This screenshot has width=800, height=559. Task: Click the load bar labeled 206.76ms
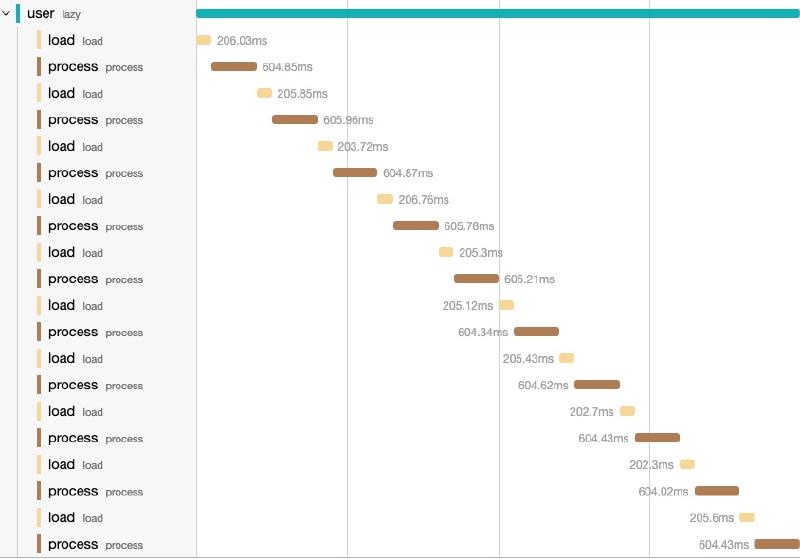[x=385, y=199]
